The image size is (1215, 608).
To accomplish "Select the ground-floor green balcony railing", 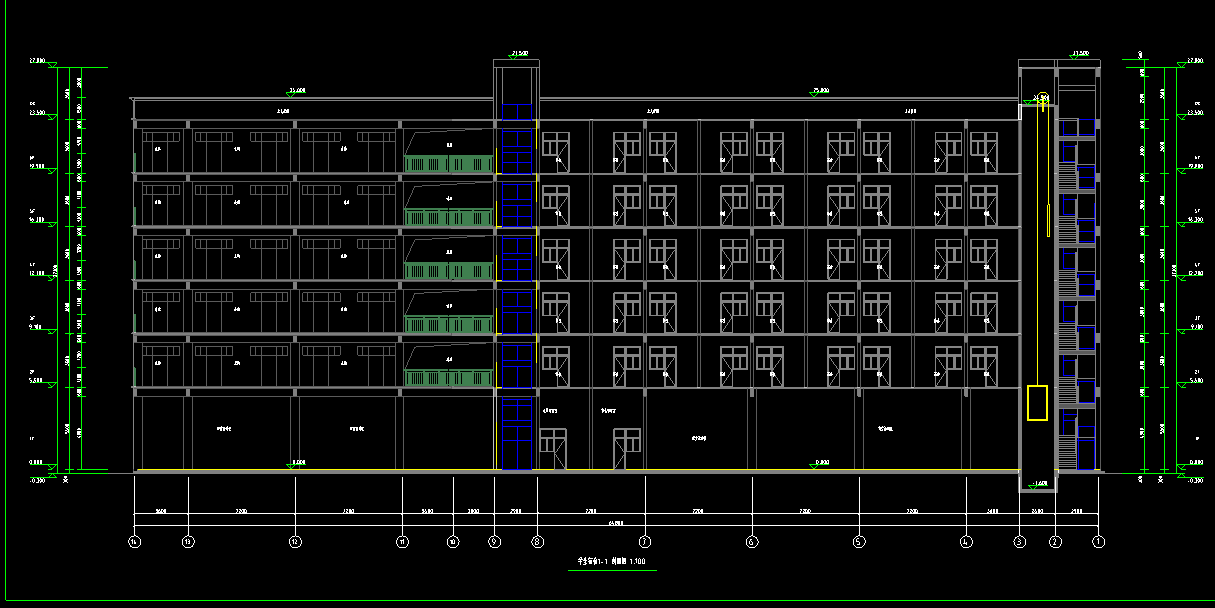I will [x=449, y=377].
